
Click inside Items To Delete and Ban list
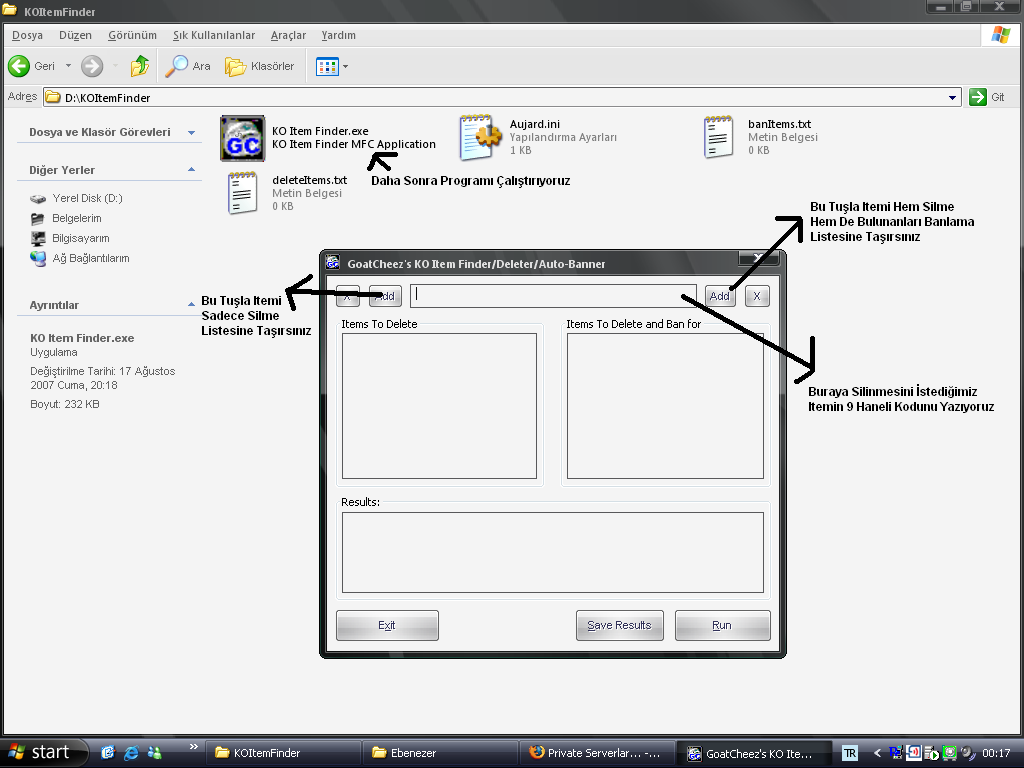point(665,406)
